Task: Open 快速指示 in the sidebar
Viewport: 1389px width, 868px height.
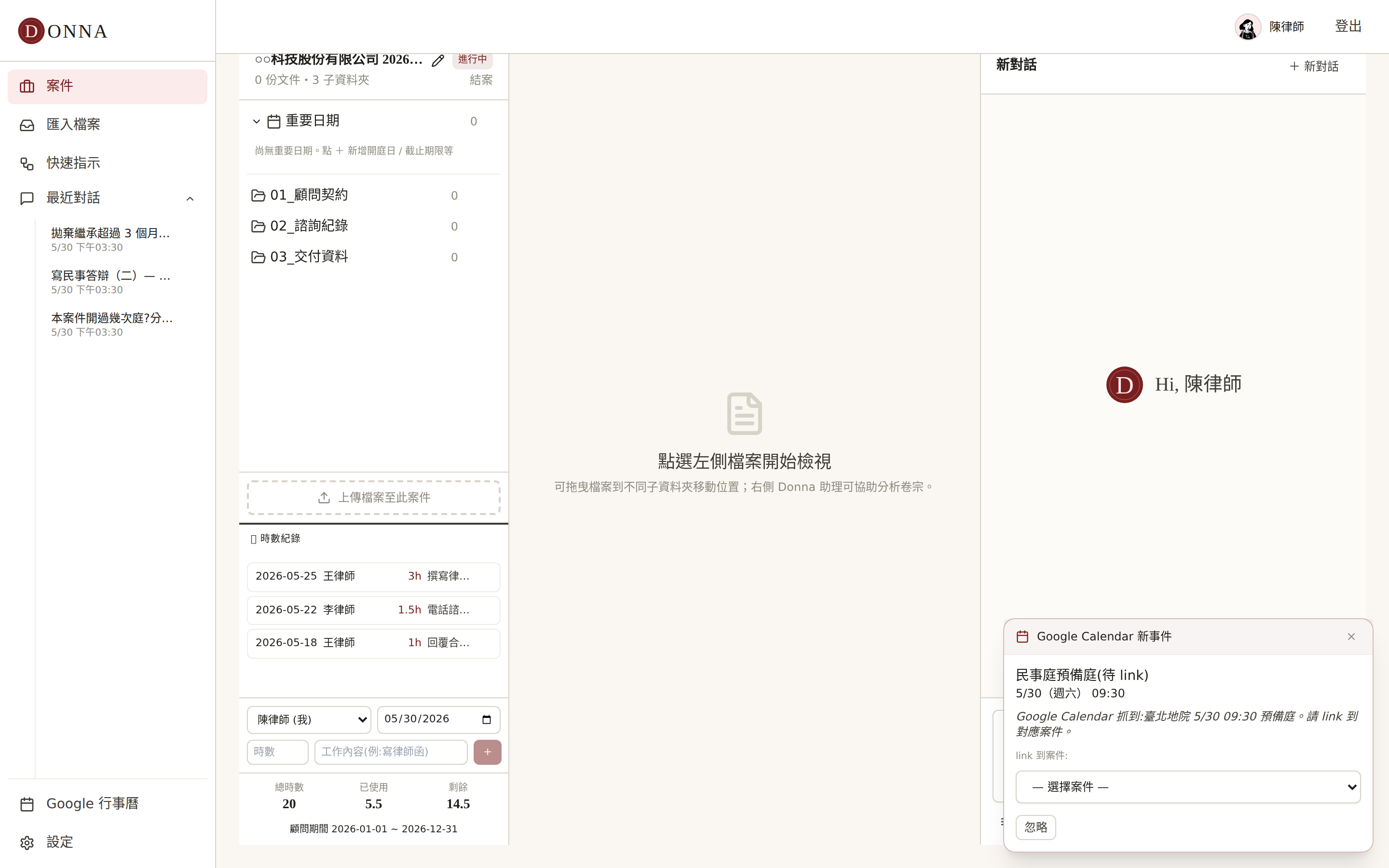Action: tap(108, 163)
